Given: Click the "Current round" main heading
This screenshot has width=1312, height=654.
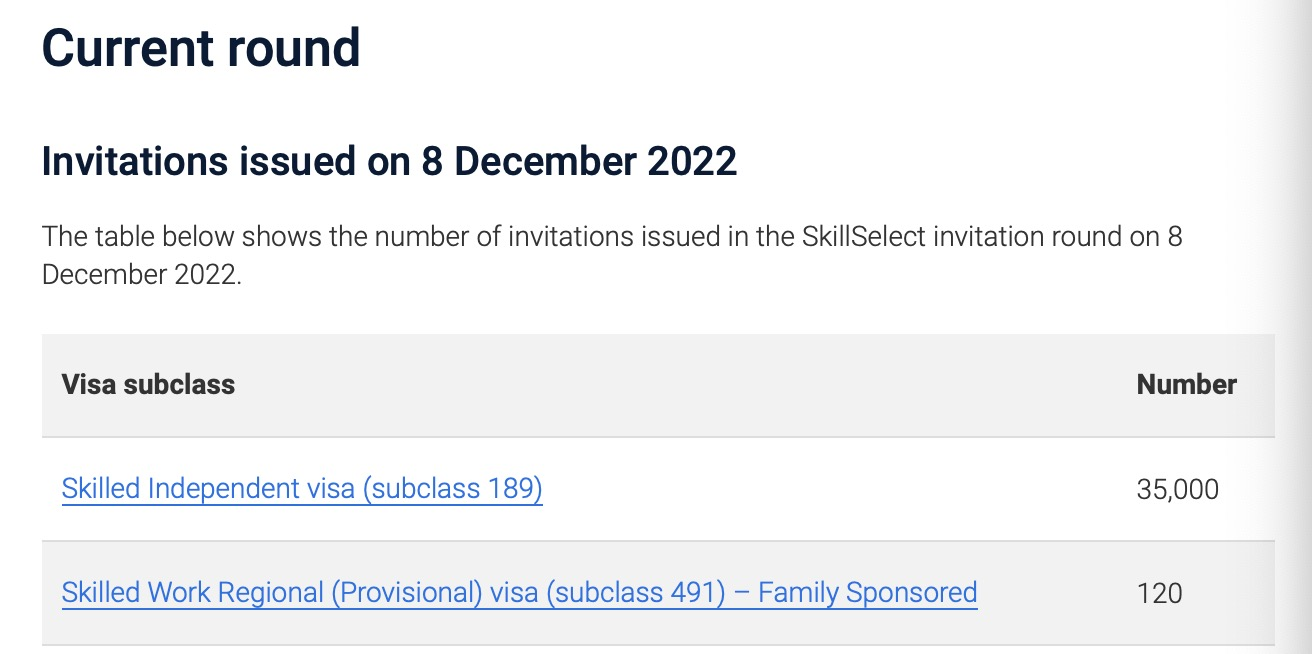Looking at the screenshot, I should click(201, 48).
